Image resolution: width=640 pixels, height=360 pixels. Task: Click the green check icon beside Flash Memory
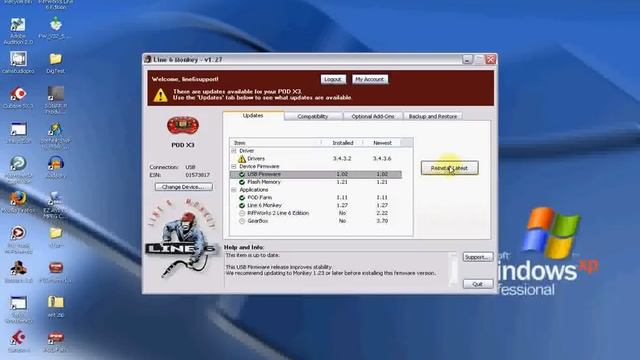coord(242,182)
